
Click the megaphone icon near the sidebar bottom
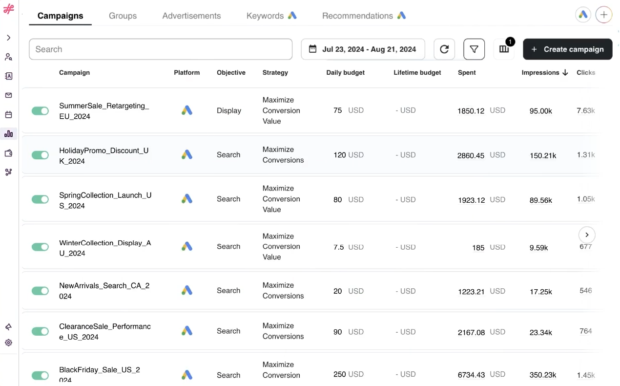8,327
